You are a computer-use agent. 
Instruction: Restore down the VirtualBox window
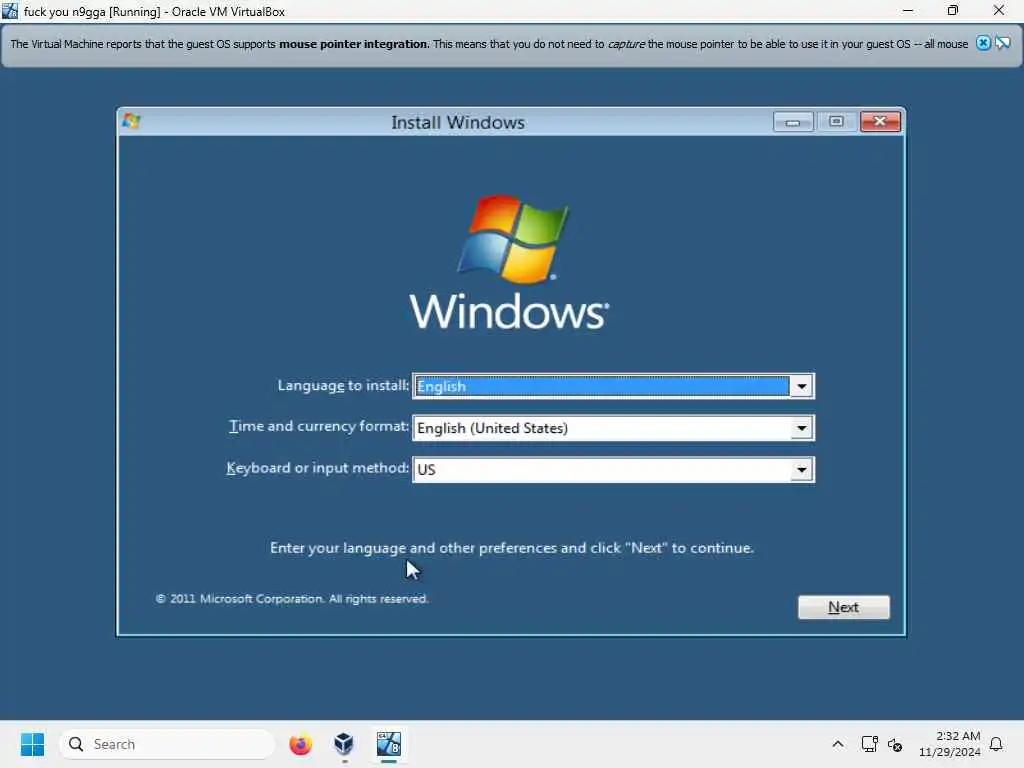[953, 10]
